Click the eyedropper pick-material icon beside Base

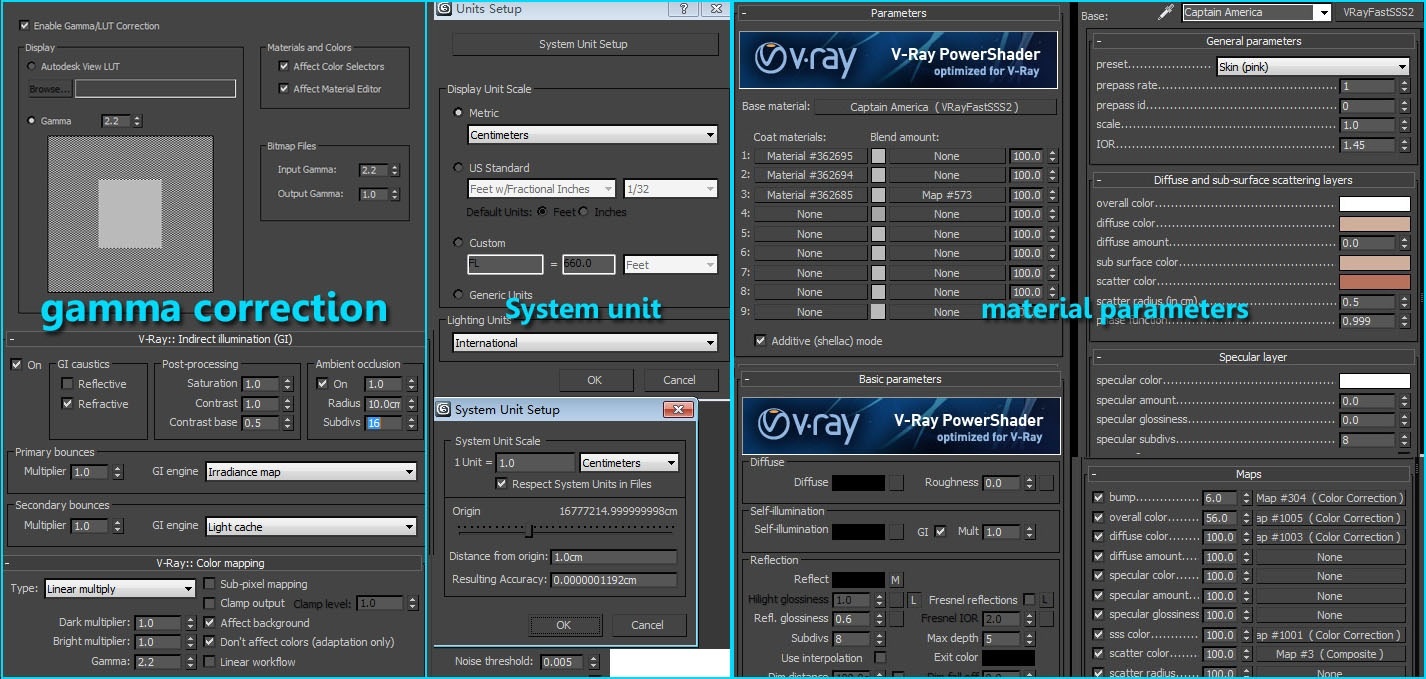(1165, 13)
